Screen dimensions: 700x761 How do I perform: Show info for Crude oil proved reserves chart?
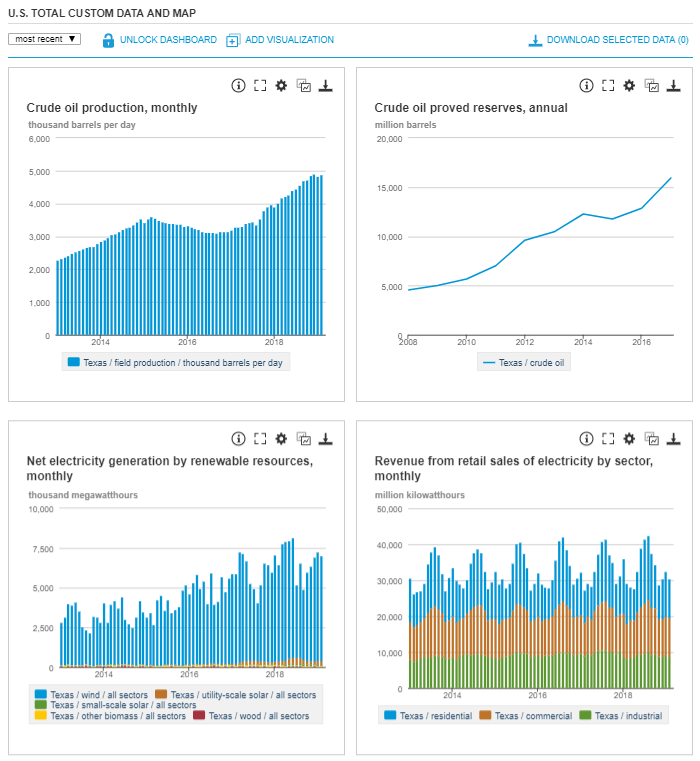(586, 86)
